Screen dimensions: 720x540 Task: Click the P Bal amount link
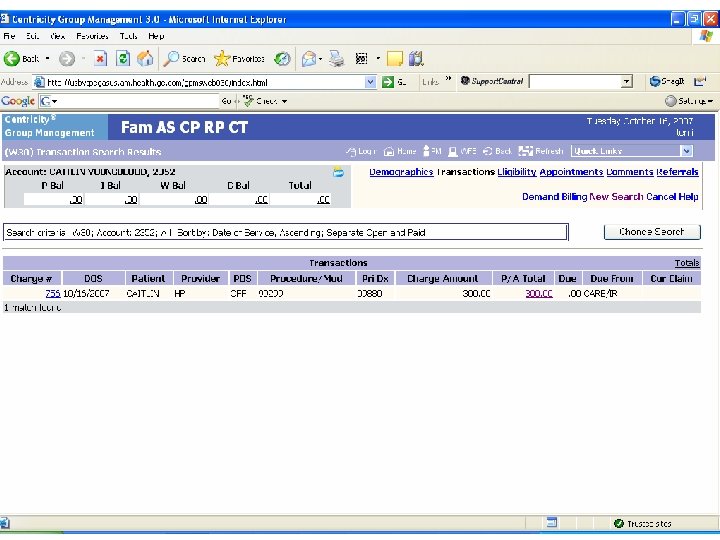pos(76,200)
